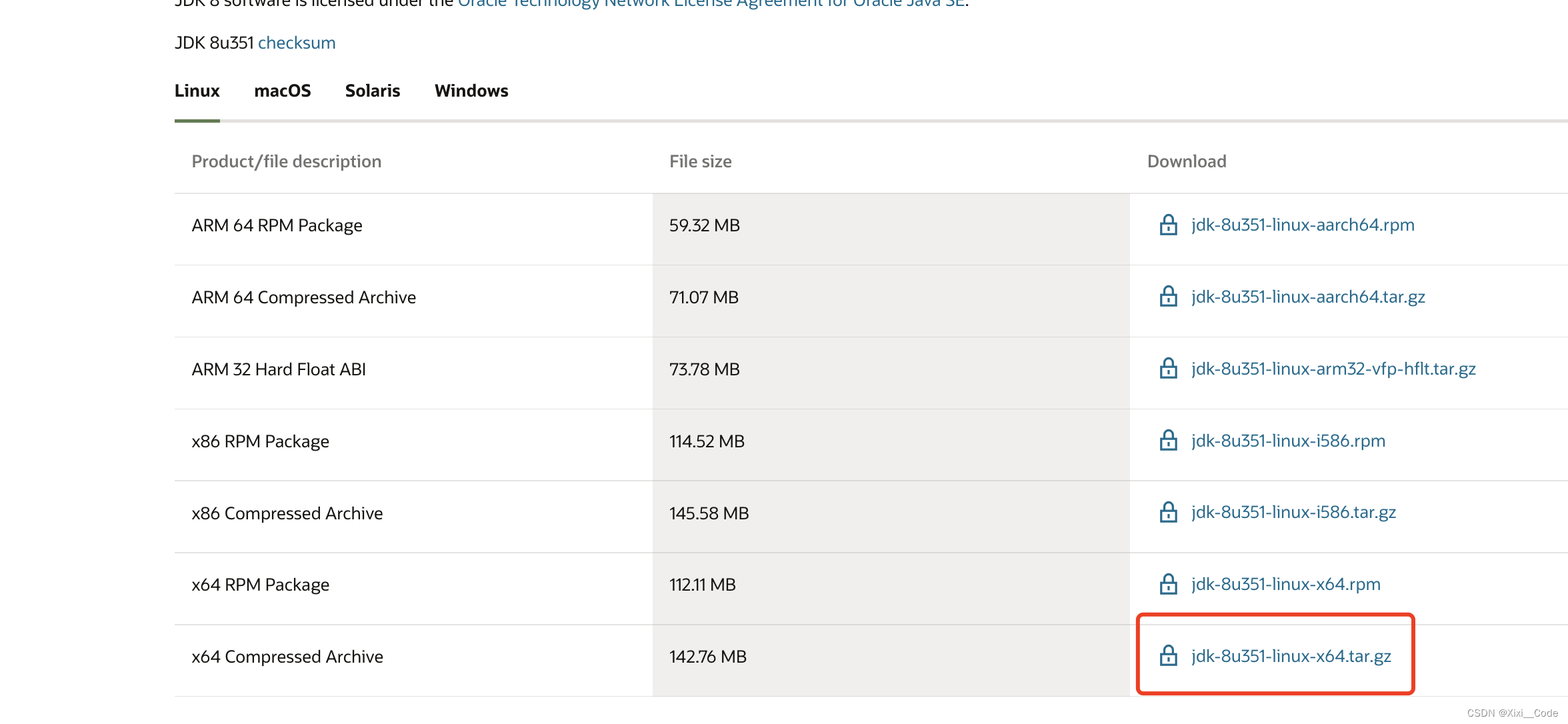The width and height of the screenshot is (1568, 724).
Task: Switch to the macOS tab
Action: click(283, 91)
